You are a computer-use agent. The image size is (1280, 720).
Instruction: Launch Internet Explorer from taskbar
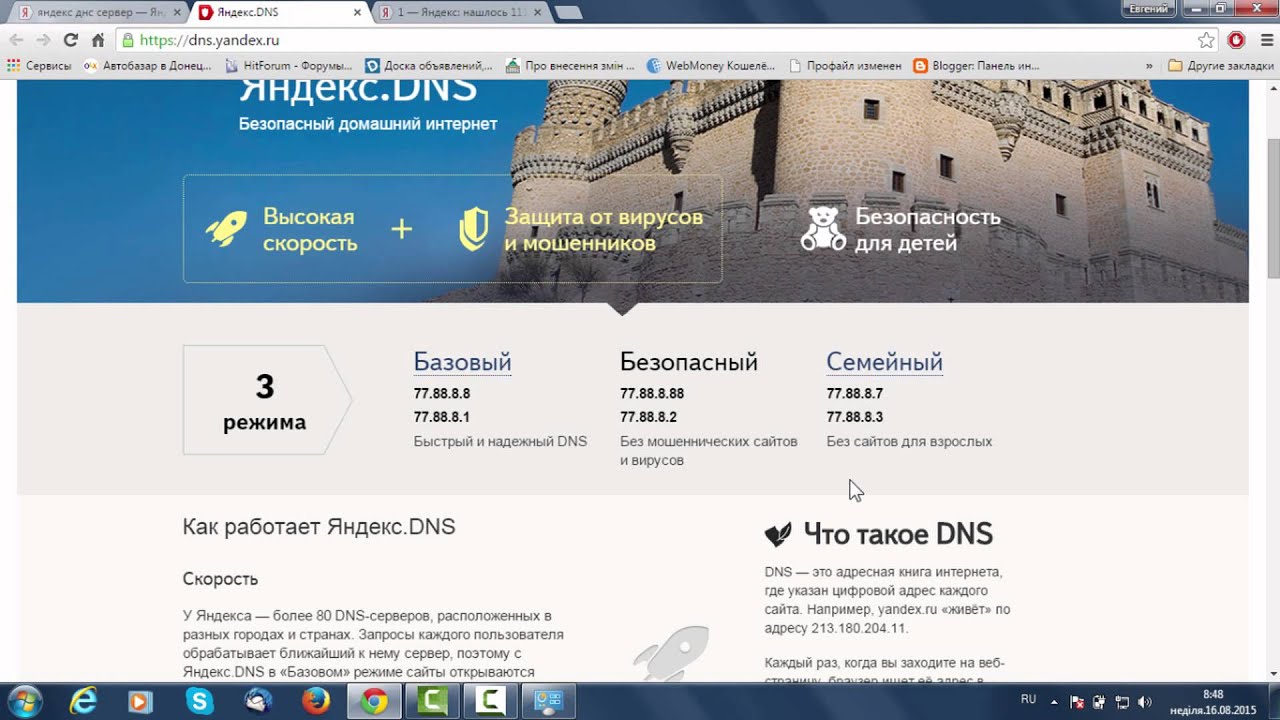click(x=83, y=702)
